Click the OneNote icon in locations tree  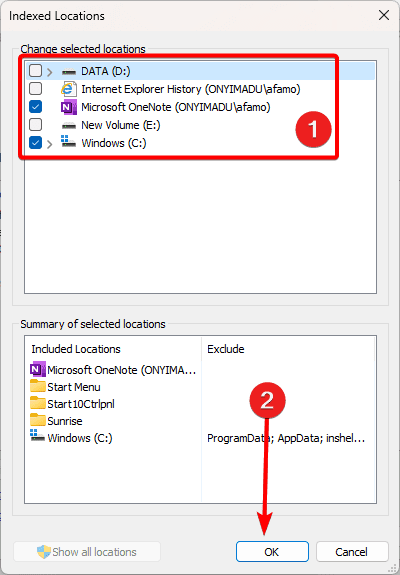pos(69,107)
